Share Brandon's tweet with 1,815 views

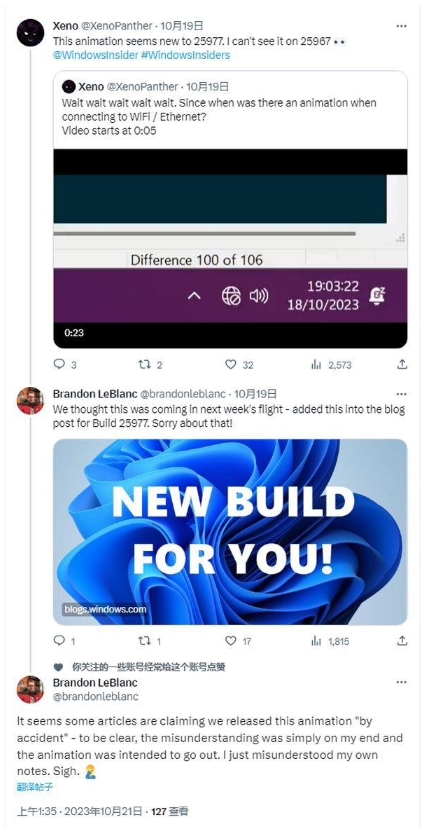402,641
